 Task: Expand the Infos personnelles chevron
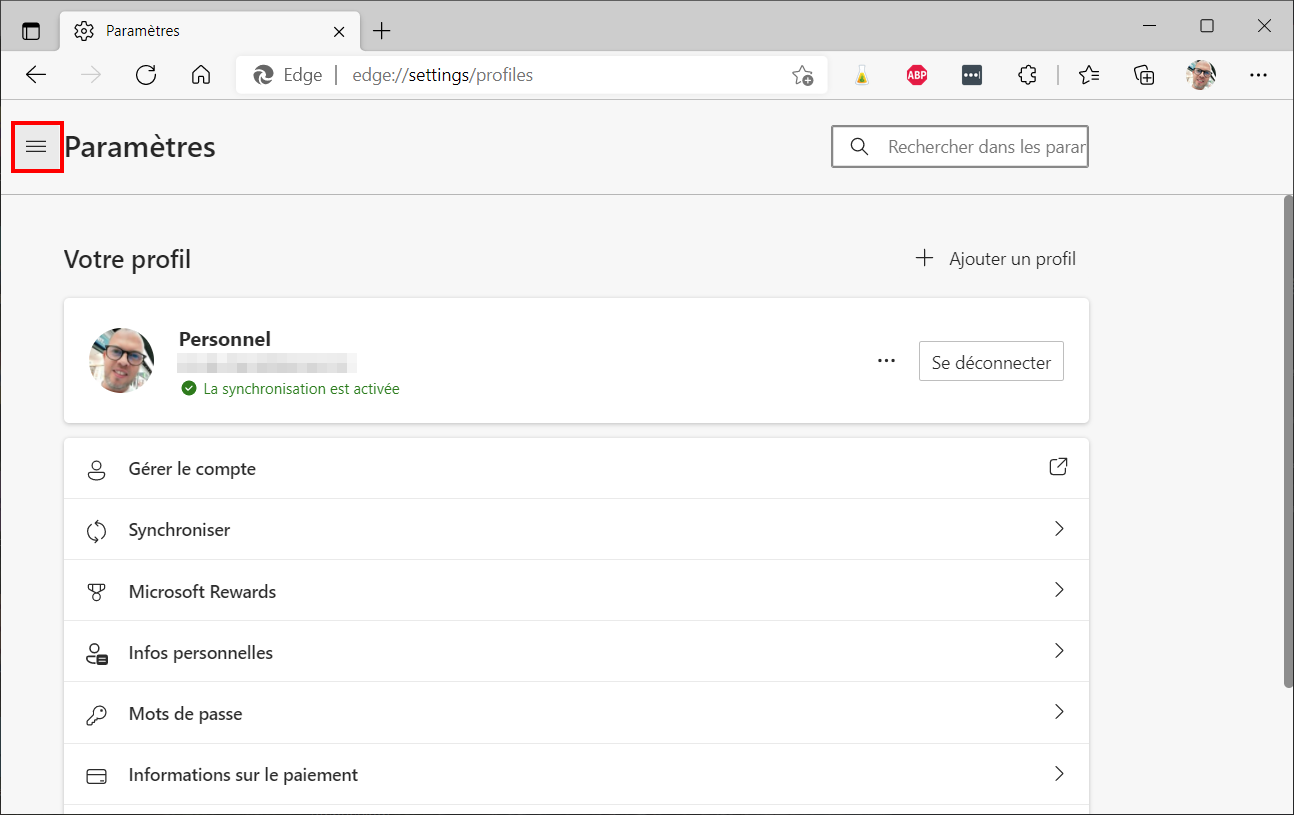point(1059,651)
